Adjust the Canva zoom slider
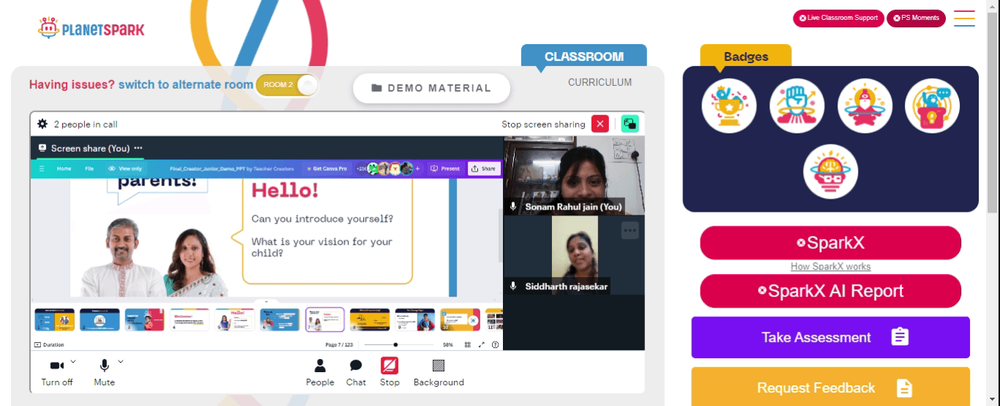 click(x=398, y=345)
